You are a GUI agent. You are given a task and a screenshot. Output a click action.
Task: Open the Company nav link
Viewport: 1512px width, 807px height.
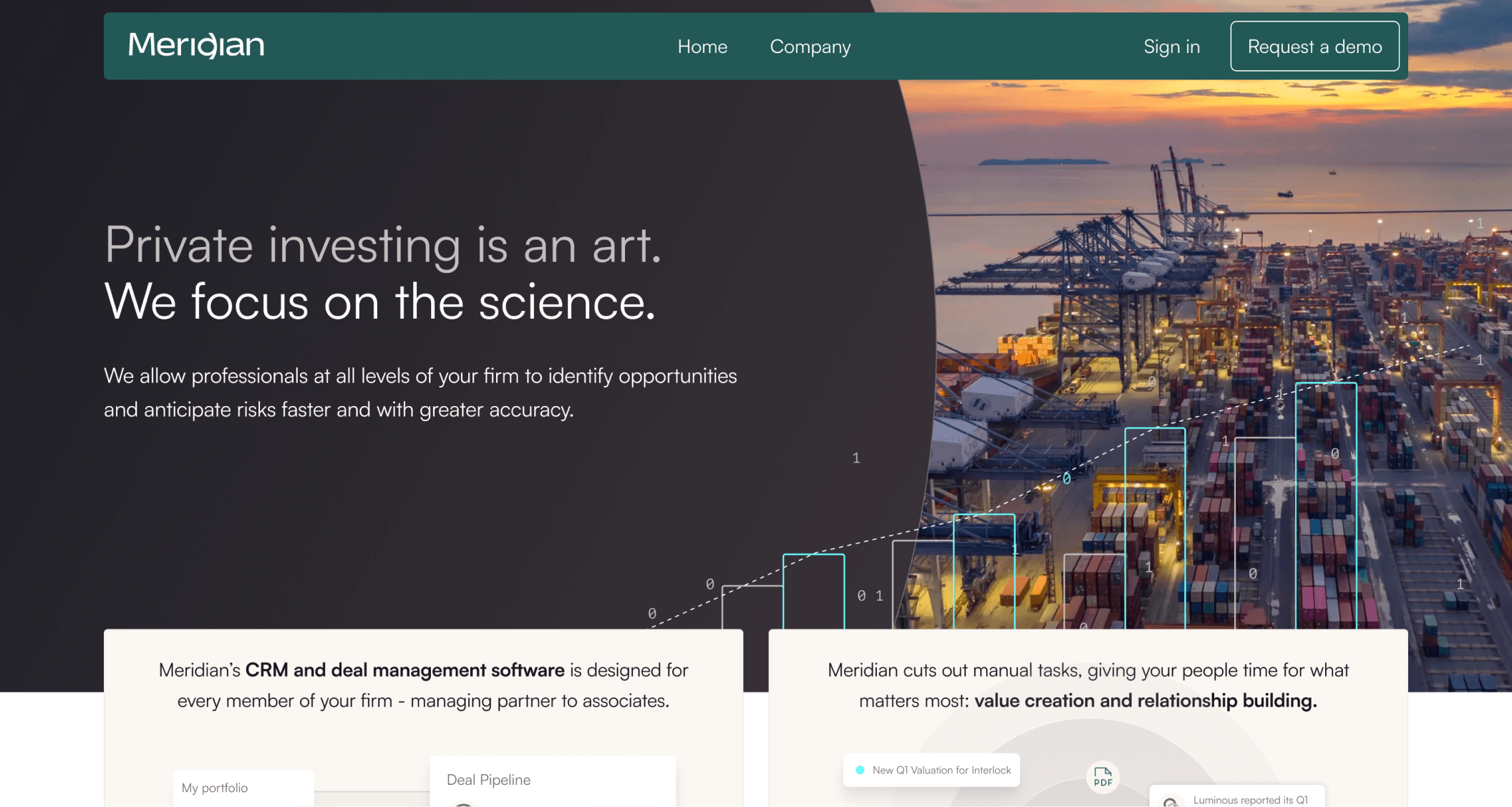point(810,47)
